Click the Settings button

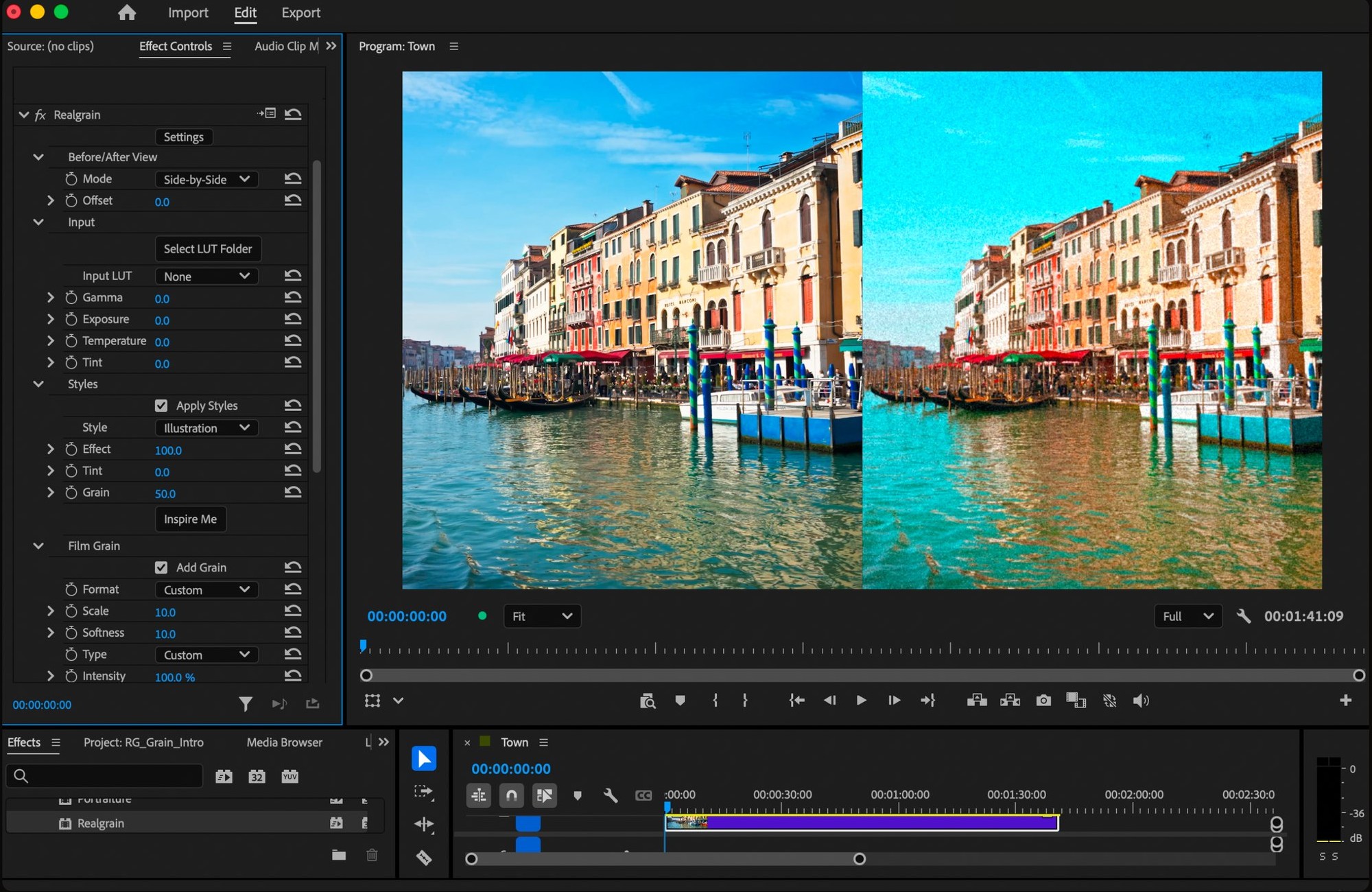tap(184, 137)
